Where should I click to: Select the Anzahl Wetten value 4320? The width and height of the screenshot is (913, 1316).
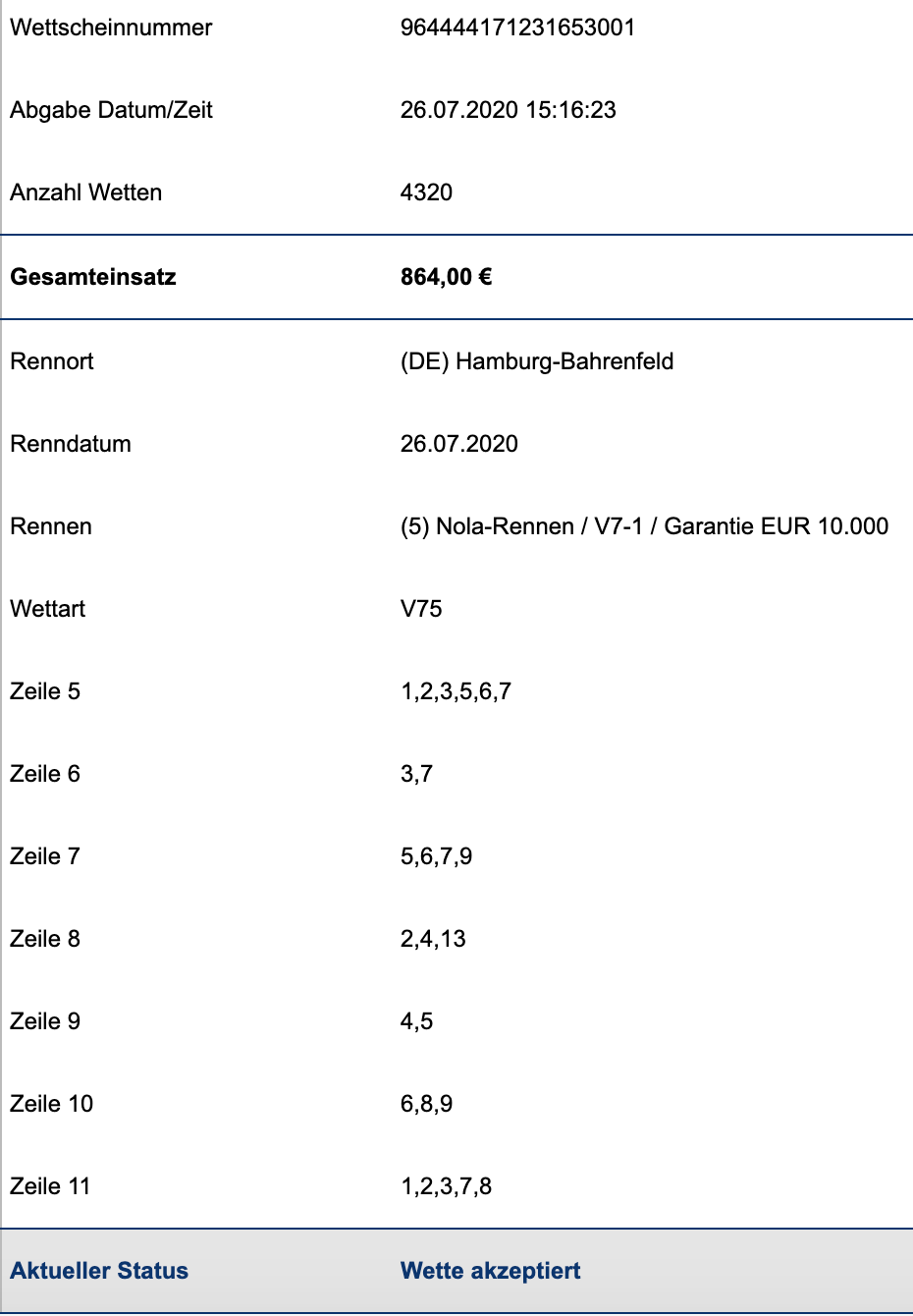coord(426,192)
